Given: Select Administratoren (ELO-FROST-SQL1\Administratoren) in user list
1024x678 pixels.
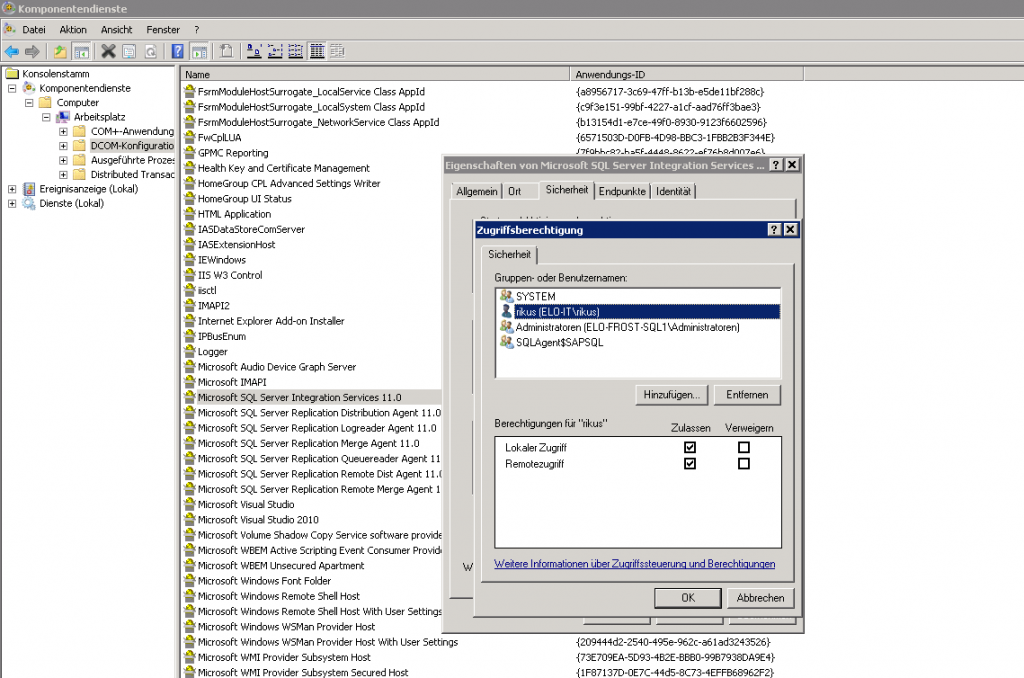Looking at the screenshot, I should point(628,327).
